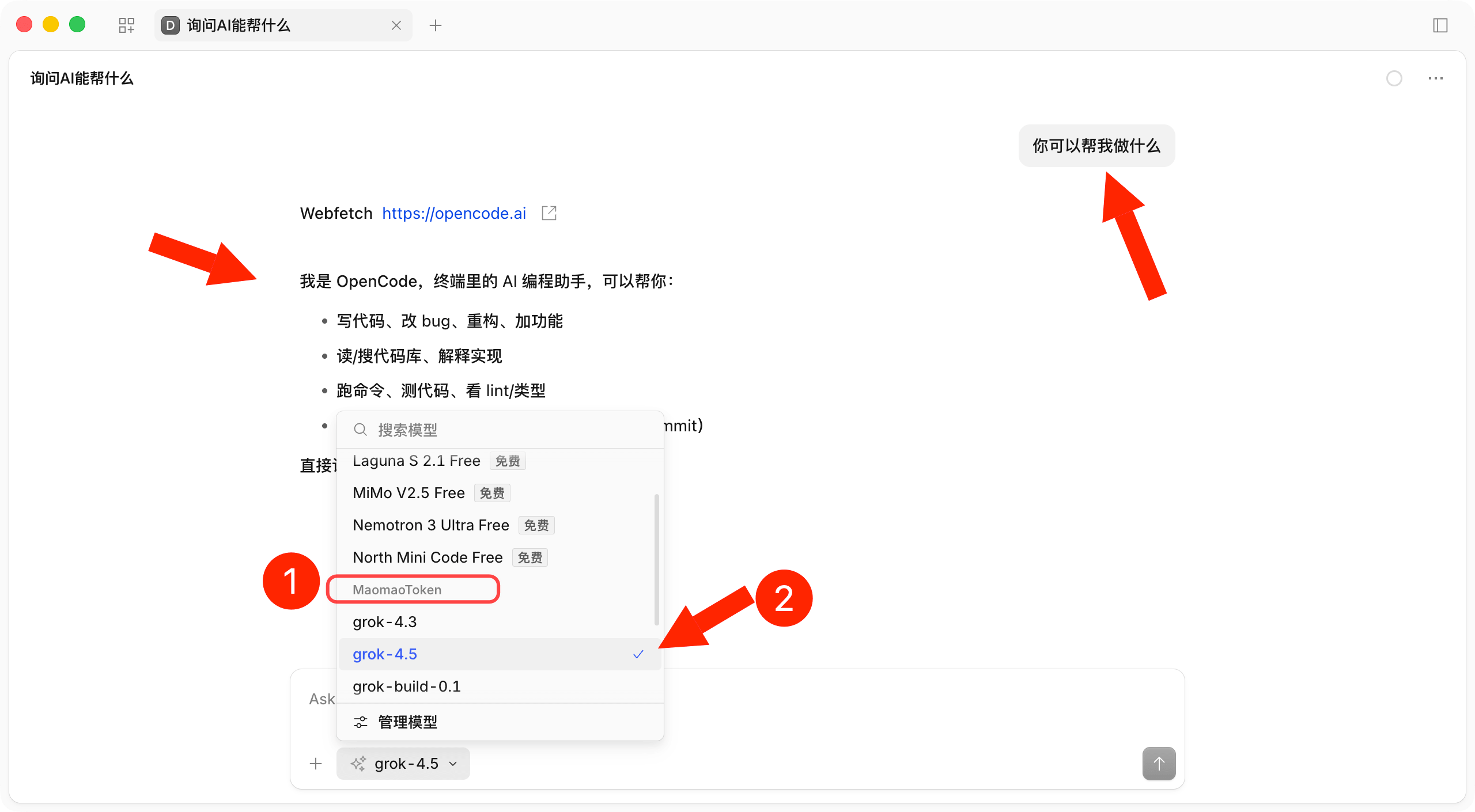Click the 询问AI能帮什么 conversation title
1475x812 pixels.
tap(82, 78)
